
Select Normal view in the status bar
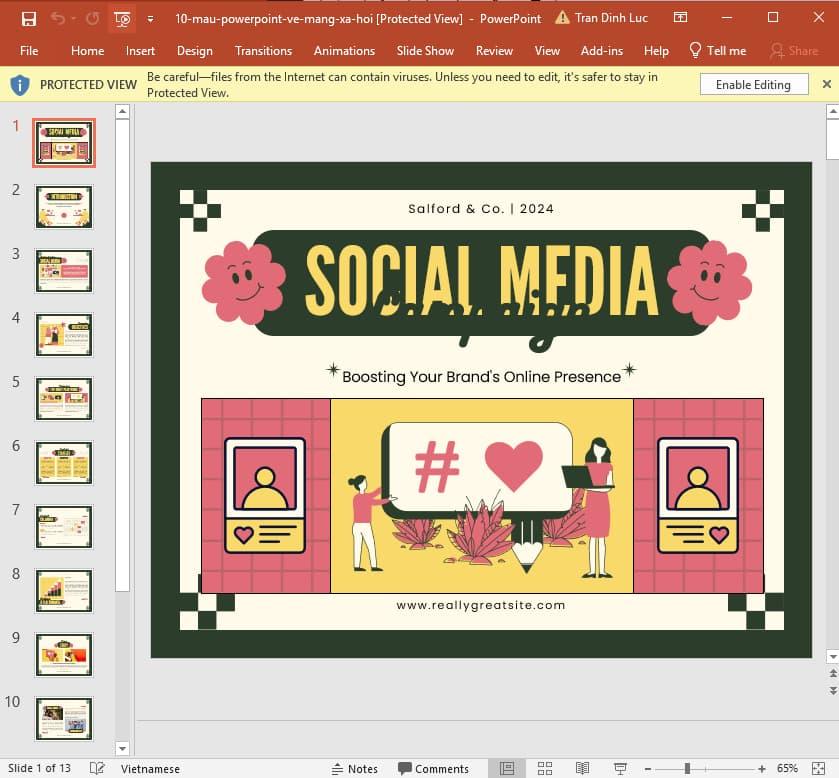coord(508,767)
